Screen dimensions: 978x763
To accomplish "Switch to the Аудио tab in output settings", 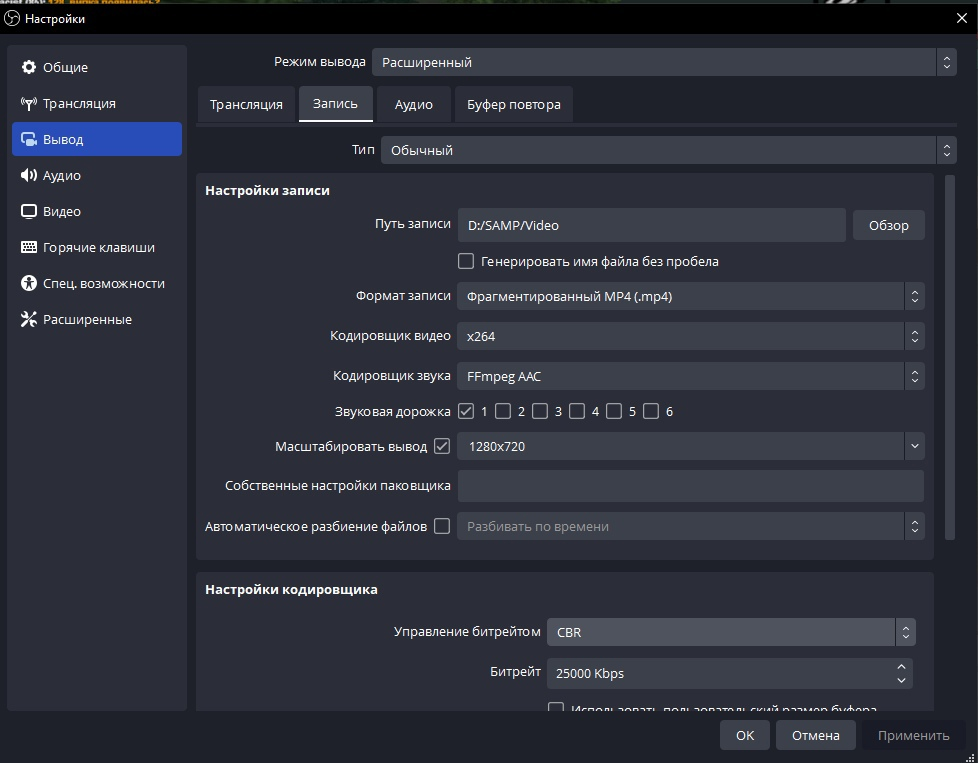I will point(413,104).
